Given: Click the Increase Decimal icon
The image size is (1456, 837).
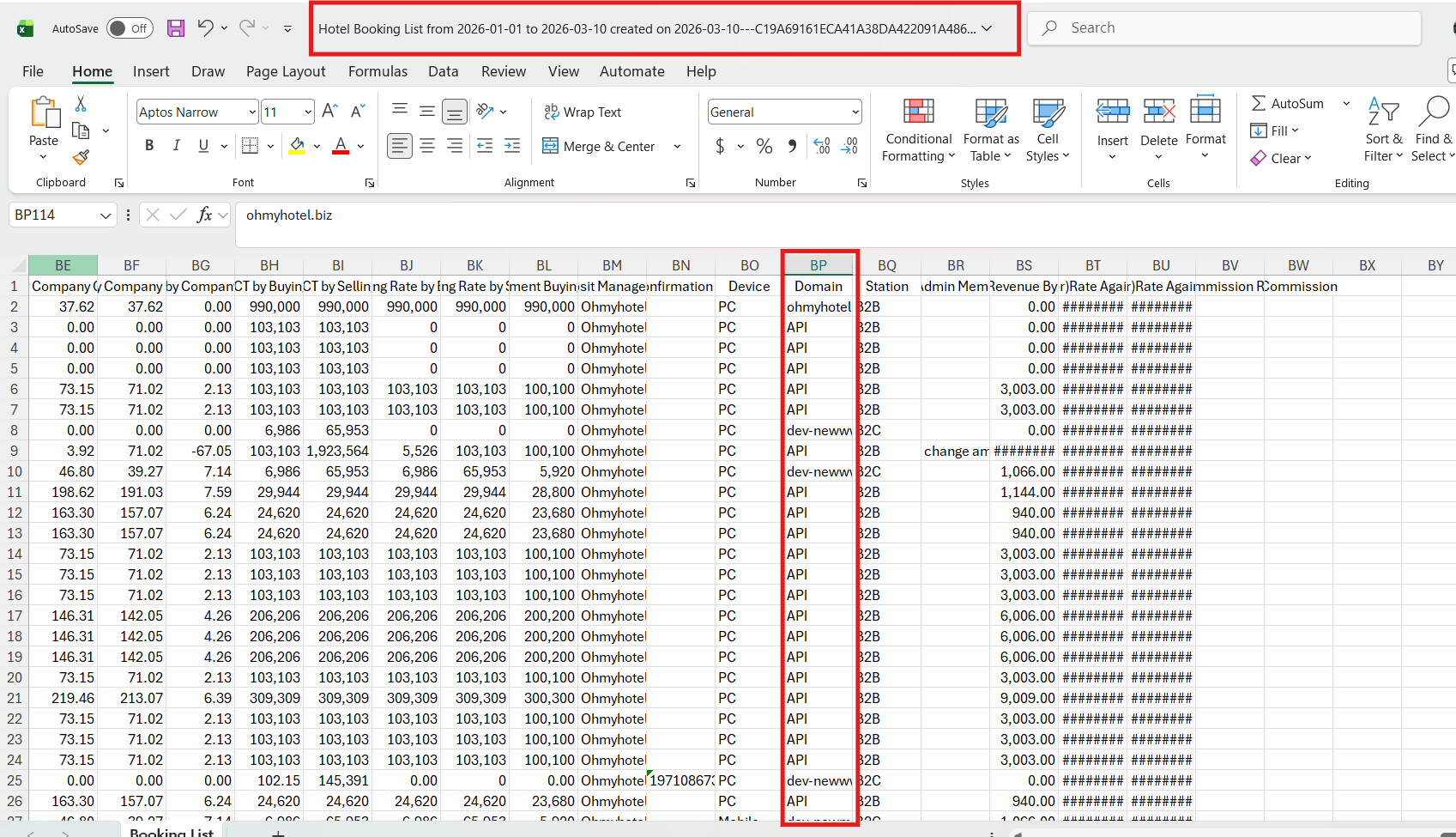Looking at the screenshot, I should click(821, 147).
